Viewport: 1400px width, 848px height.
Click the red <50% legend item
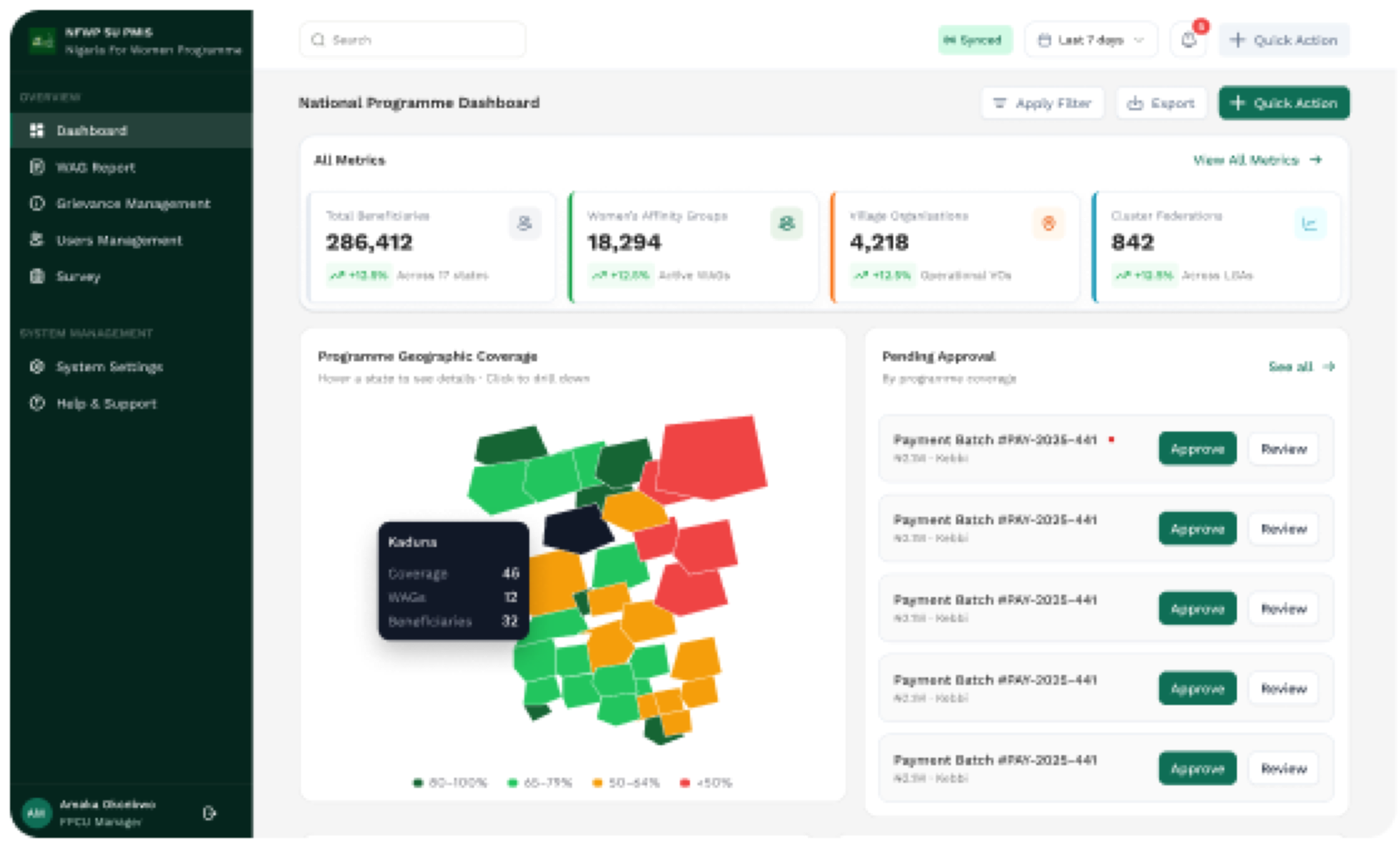pyautogui.click(x=706, y=783)
